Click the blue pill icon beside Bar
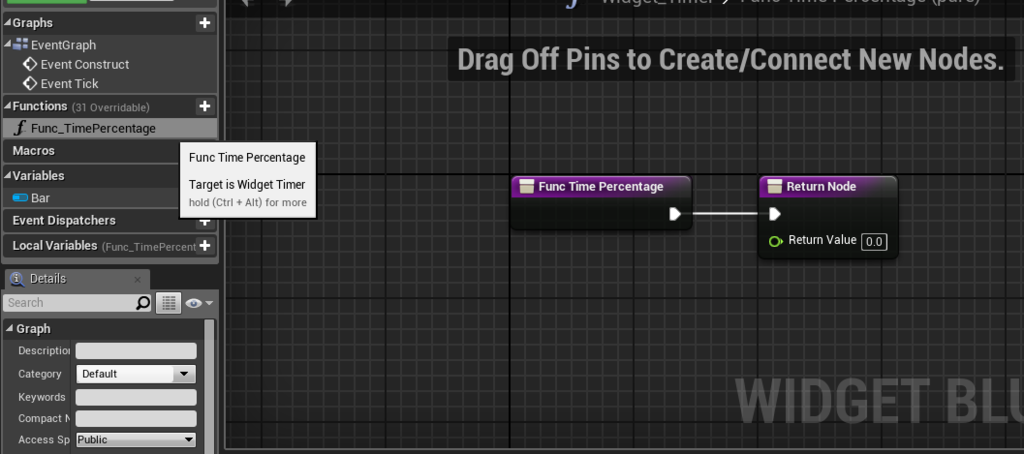Viewport: 1024px width, 454px height. coord(20,198)
